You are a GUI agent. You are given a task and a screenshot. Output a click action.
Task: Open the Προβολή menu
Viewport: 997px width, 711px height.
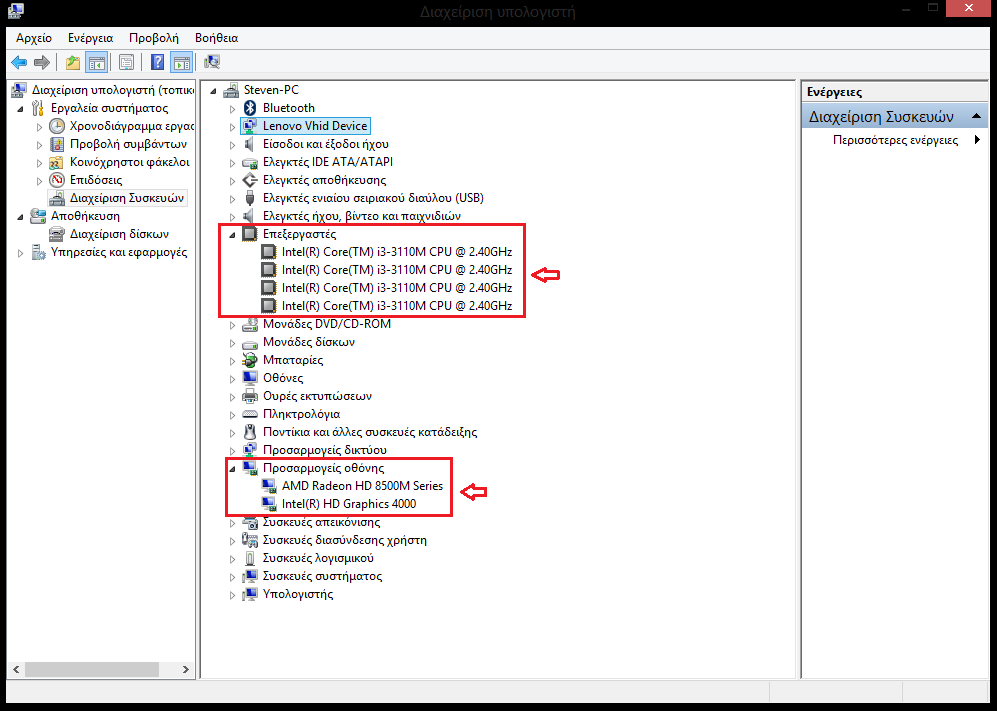pos(154,38)
